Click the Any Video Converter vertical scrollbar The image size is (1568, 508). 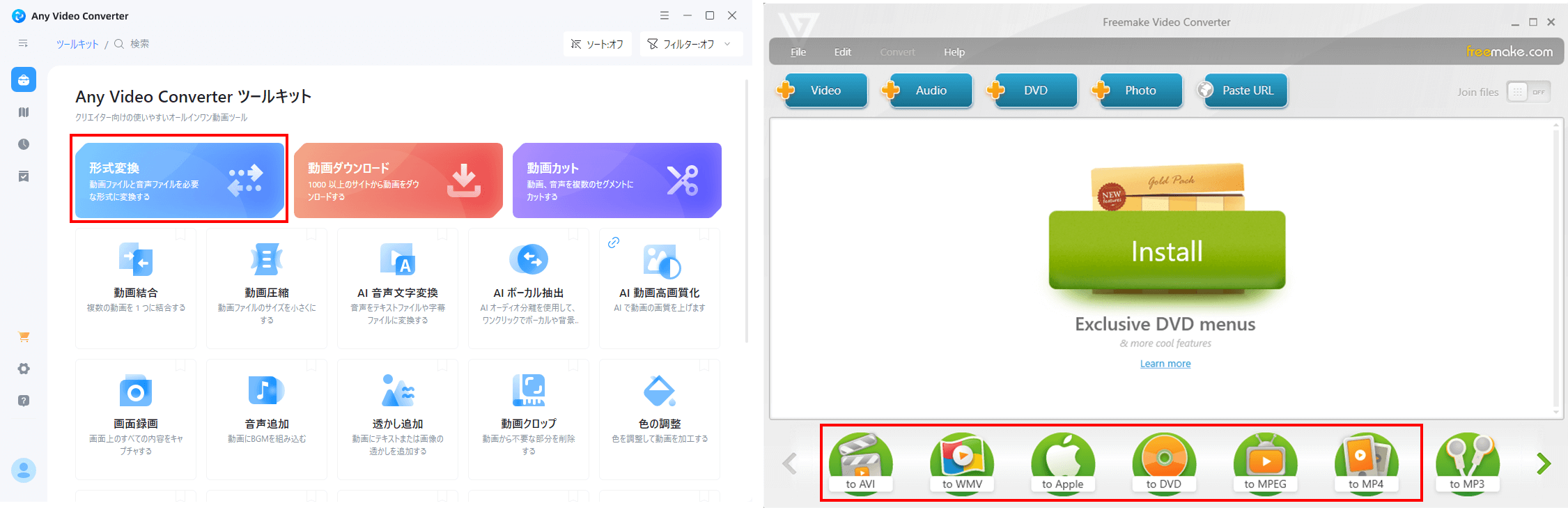[747, 211]
